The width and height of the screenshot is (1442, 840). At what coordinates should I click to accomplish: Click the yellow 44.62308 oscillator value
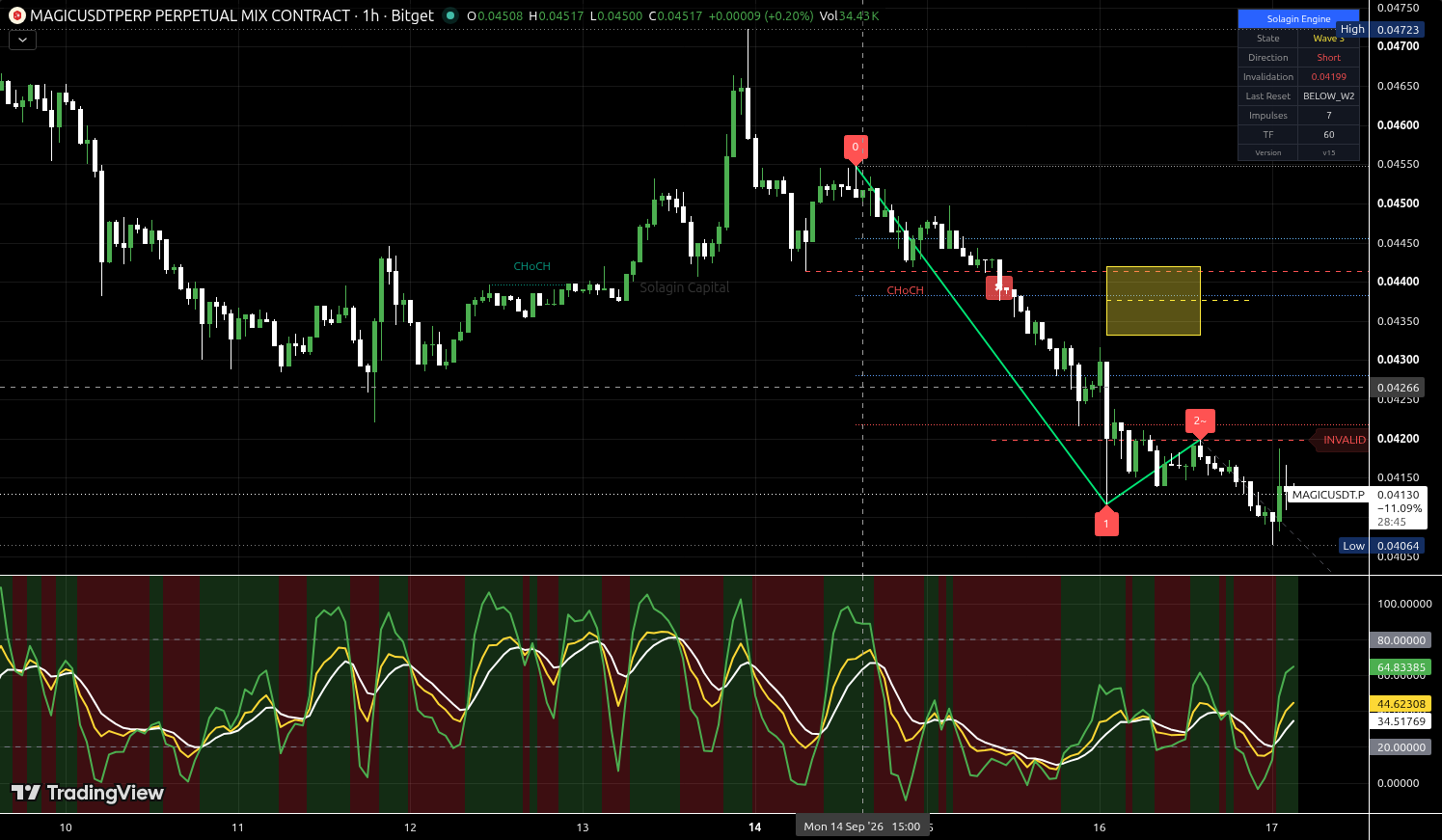1401,704
